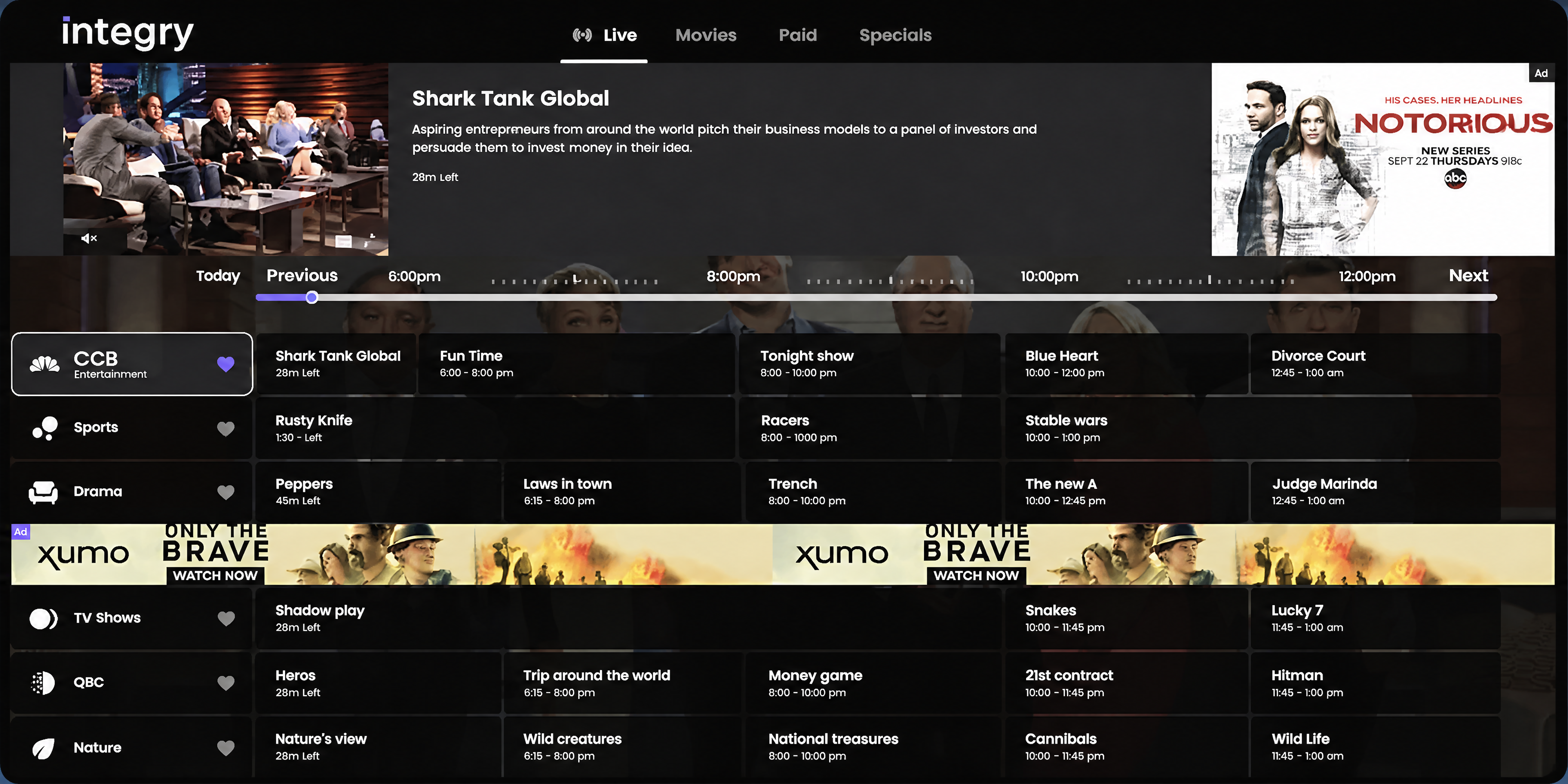Click the TV Shows channel icon
The height and width of the screenshot is (784, 1568).
pos(43,619)
